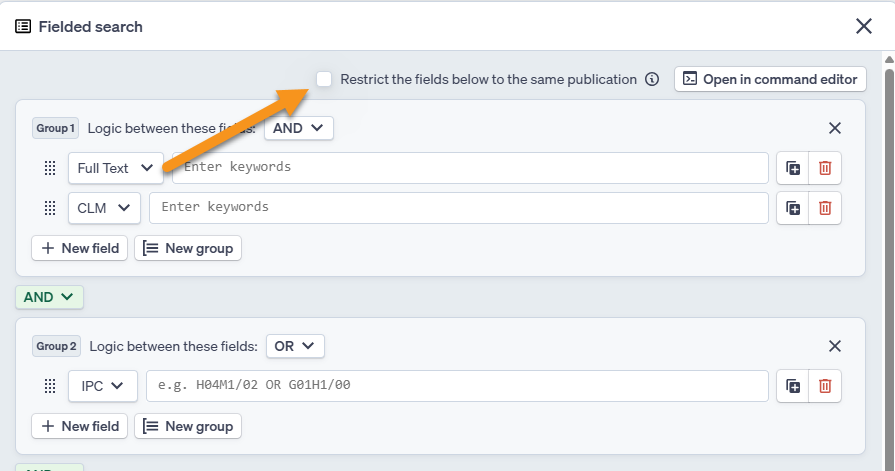Change Group 2 logic OR dropdown
The image size is (895, 471).
click(295, 346)
